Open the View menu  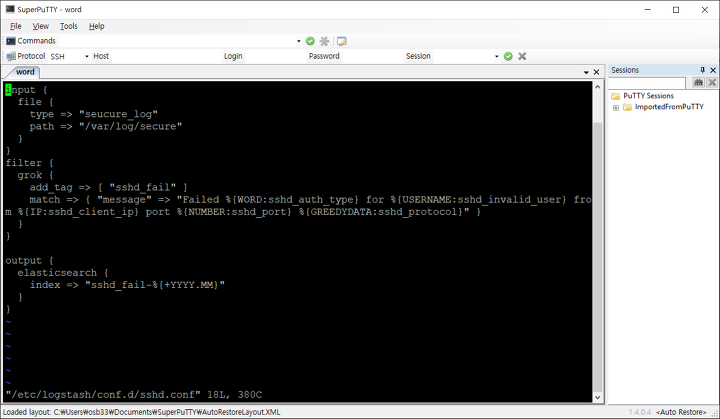pos(40,26)
